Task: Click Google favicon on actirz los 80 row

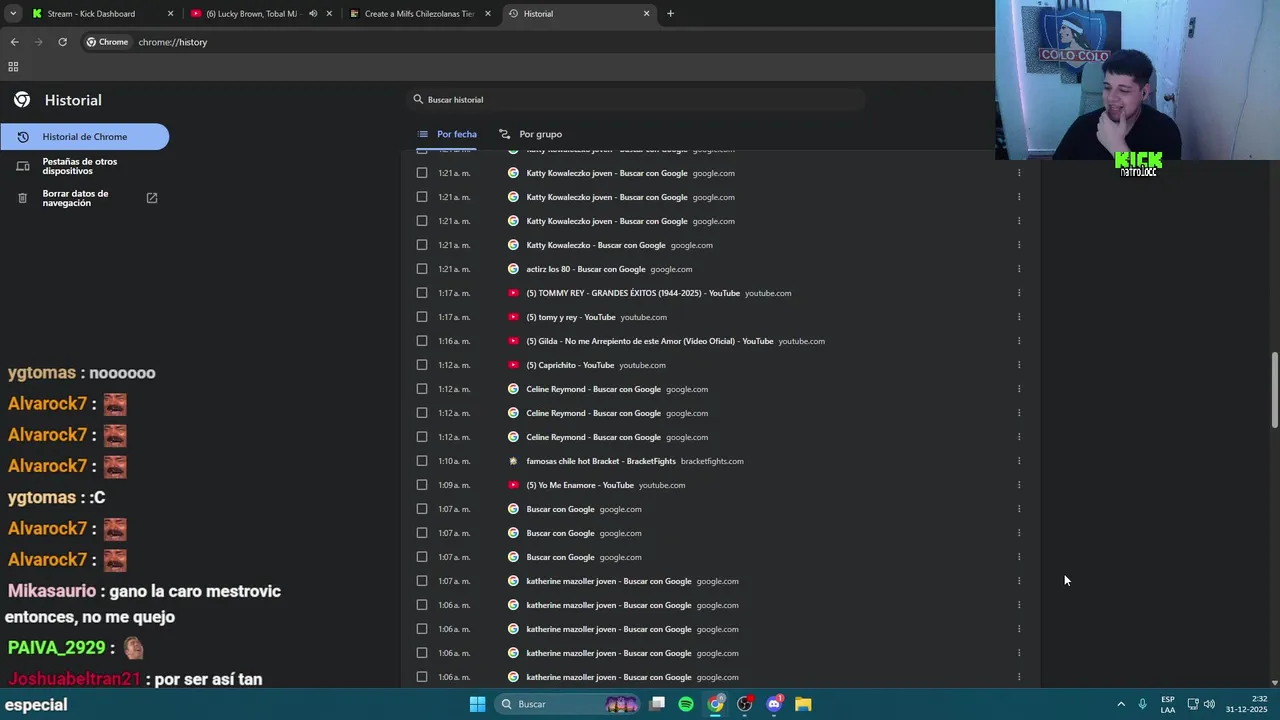Action: pos(513,269)
